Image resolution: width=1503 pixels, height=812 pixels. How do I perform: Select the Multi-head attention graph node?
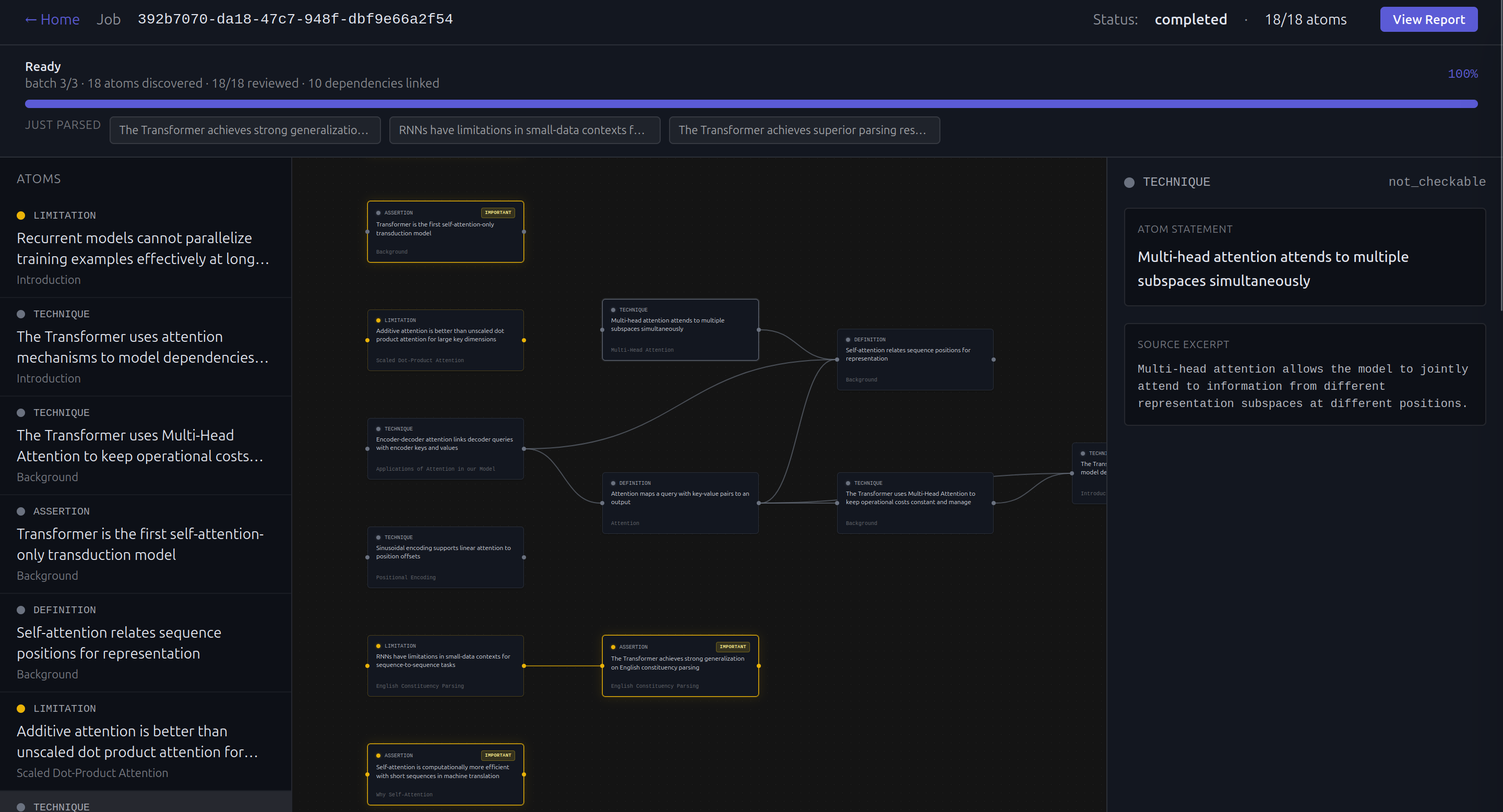pyautogui.click(x=679, y=330)
